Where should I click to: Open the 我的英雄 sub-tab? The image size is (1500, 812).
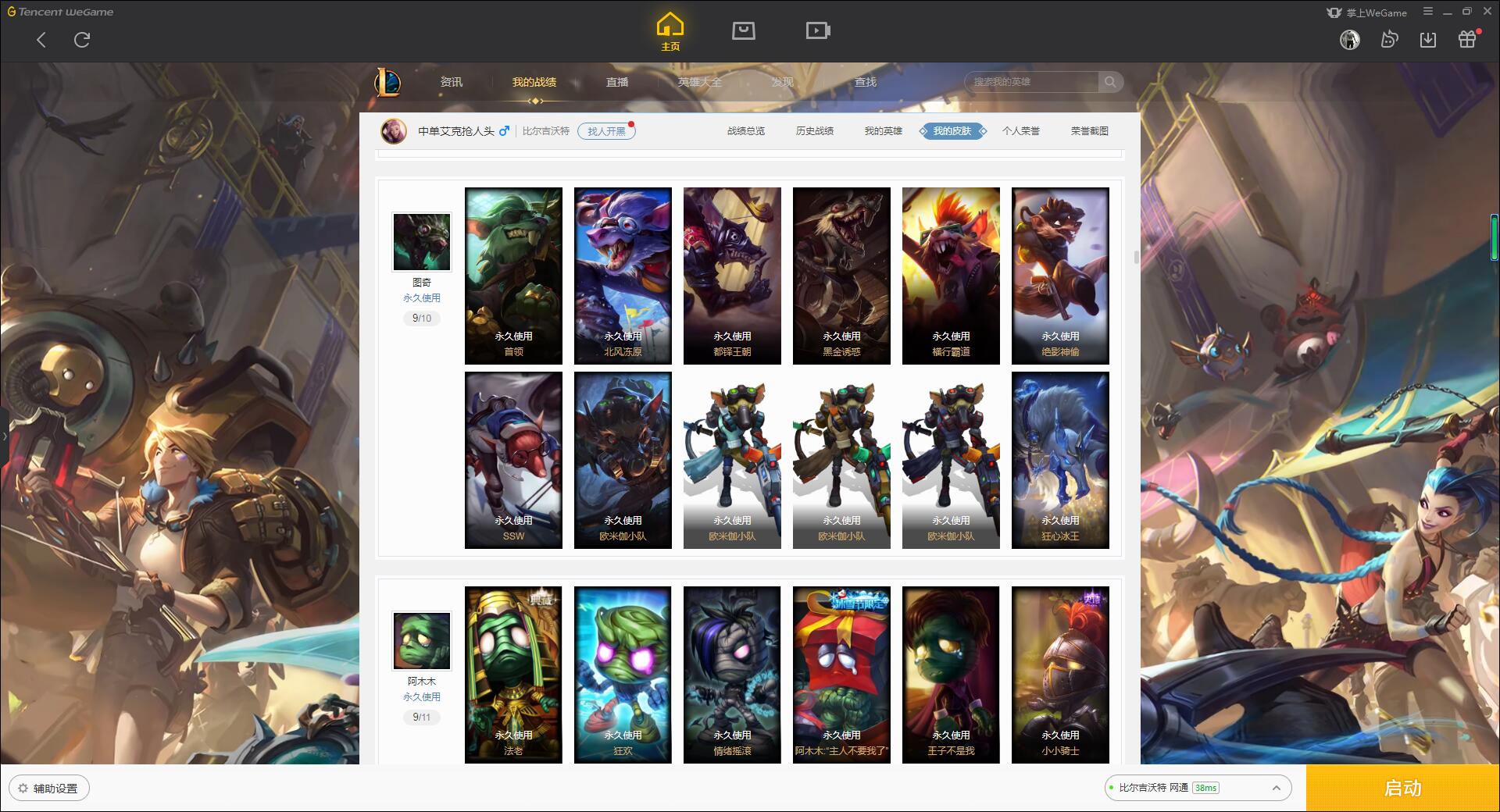click(884, 131)
